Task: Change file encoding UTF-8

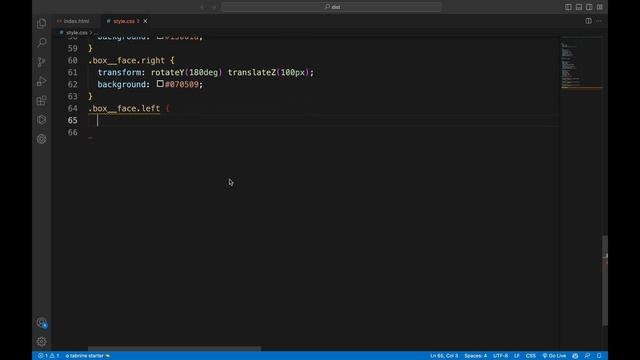Action: pos(500,356)
